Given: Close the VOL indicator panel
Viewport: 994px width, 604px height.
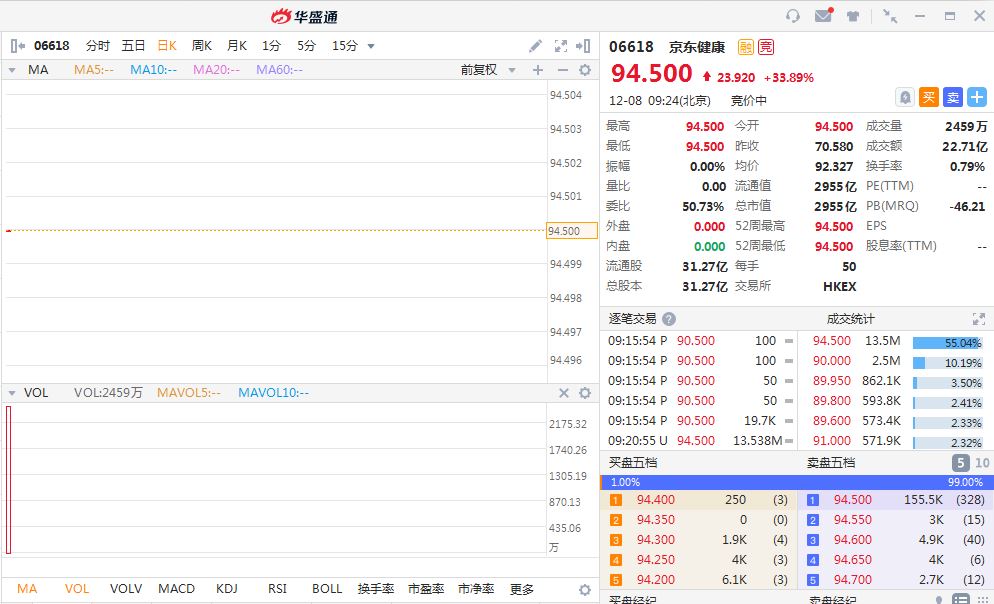Looking at the screenshot, I should (x=563, y=393).
